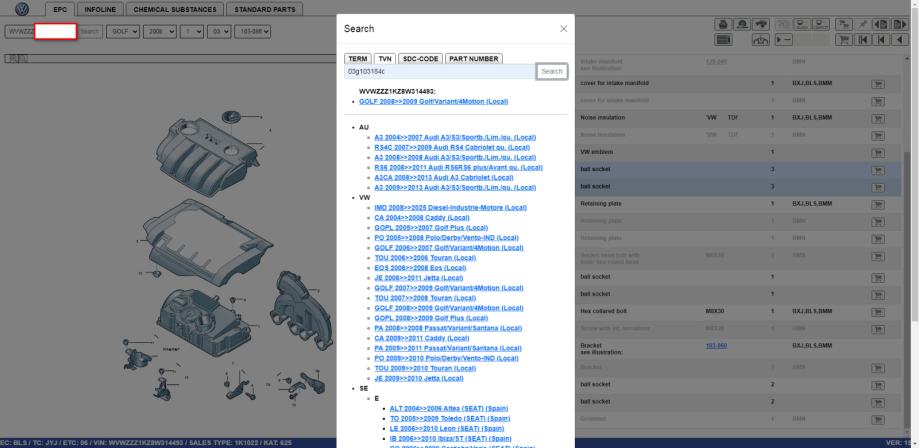Open GOLF 2006>>2007 Golf/Variant link

pos(449,248)
